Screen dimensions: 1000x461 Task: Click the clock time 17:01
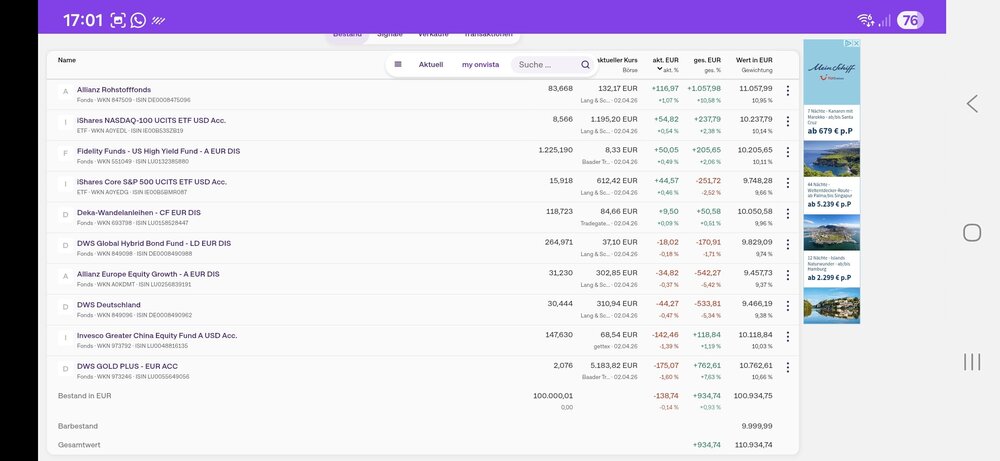point(83,20)
